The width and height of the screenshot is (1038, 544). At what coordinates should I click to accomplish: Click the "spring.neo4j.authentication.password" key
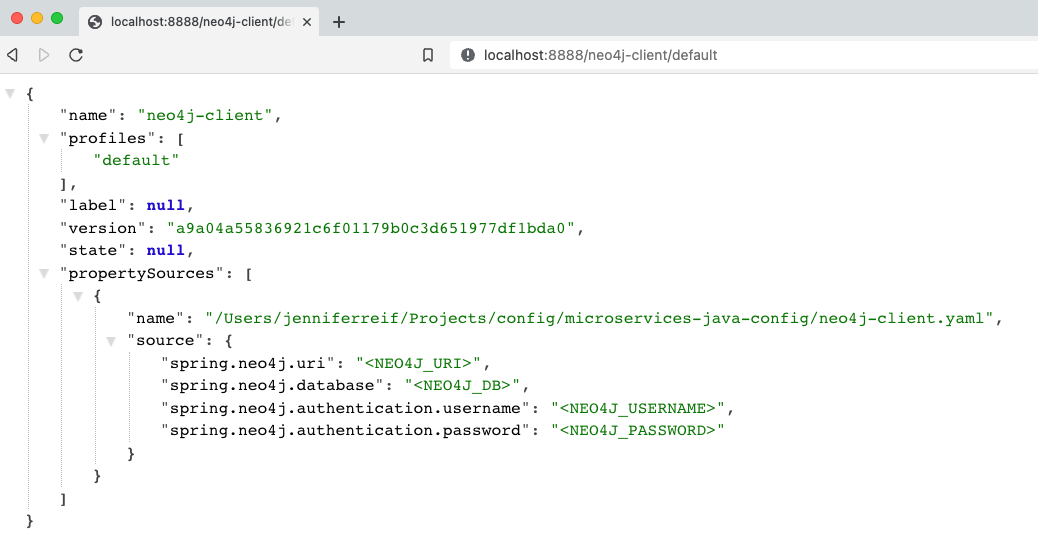pyautogui.click(x=345, y=430)
